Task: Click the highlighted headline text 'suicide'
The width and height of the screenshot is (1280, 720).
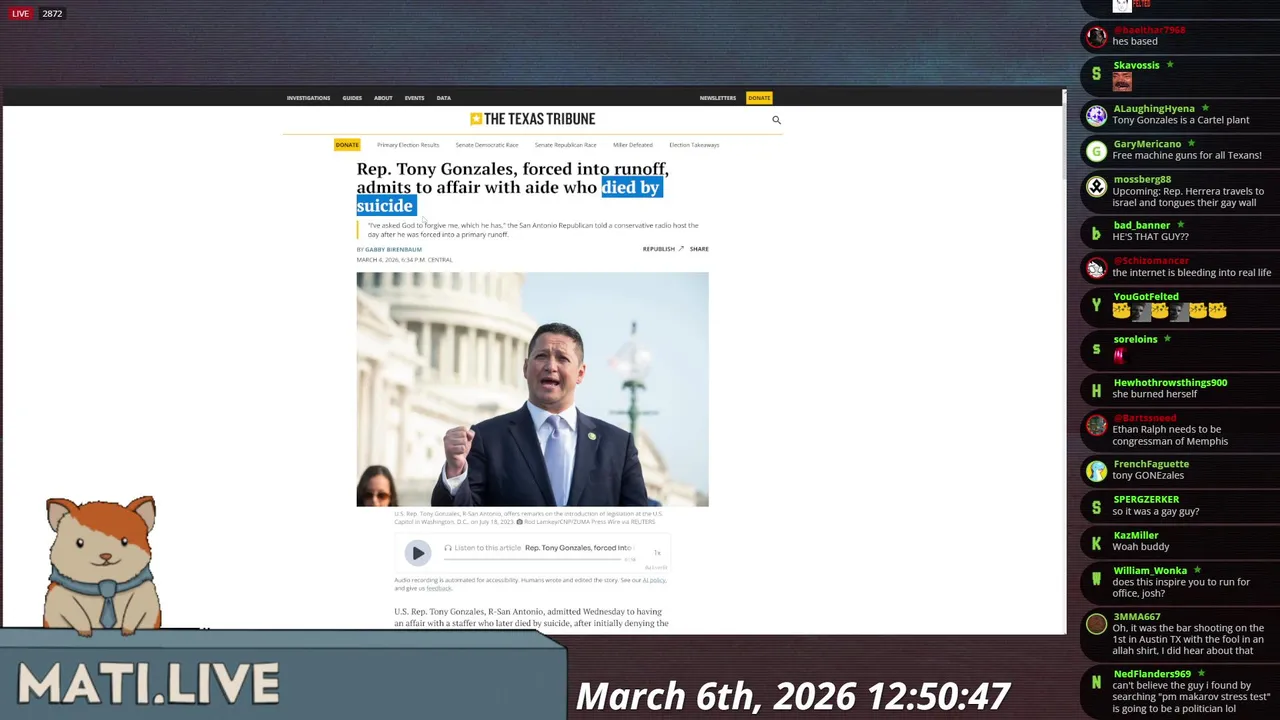Action: (385, 205)
